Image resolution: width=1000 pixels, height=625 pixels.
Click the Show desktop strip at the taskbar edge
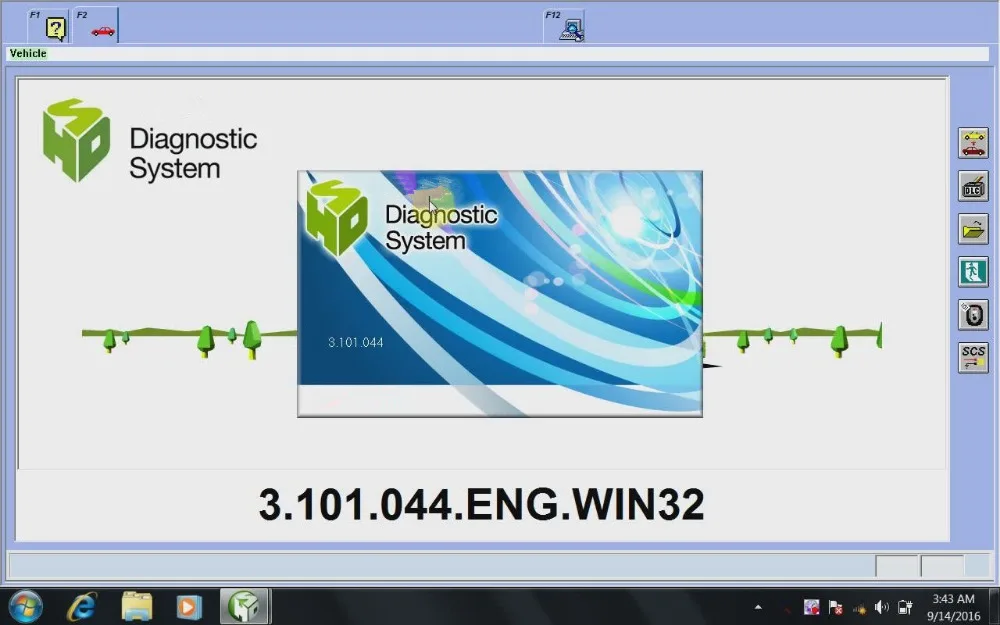coord(995,607)
